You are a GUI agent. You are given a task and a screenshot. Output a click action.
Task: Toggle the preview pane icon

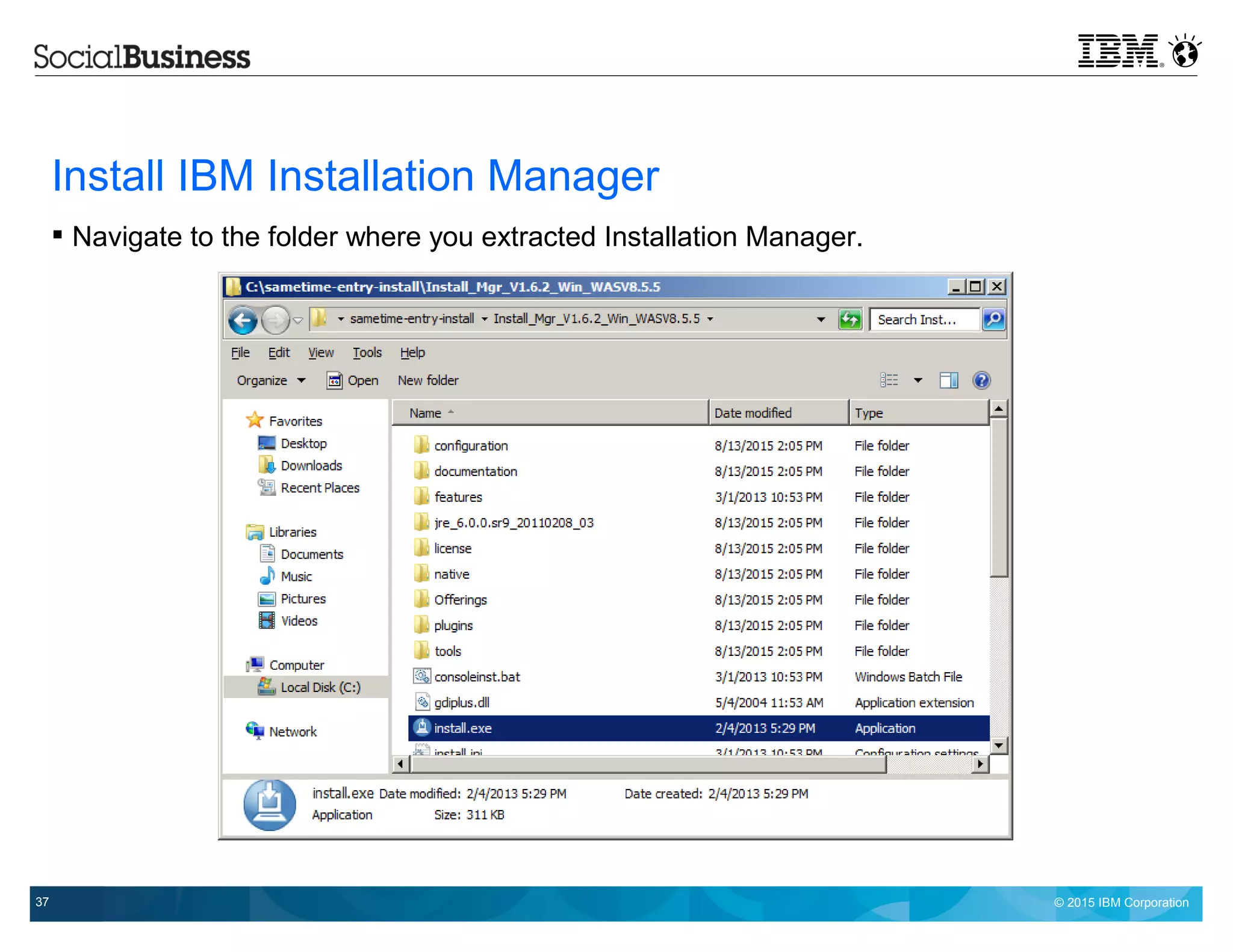[949, 380]
